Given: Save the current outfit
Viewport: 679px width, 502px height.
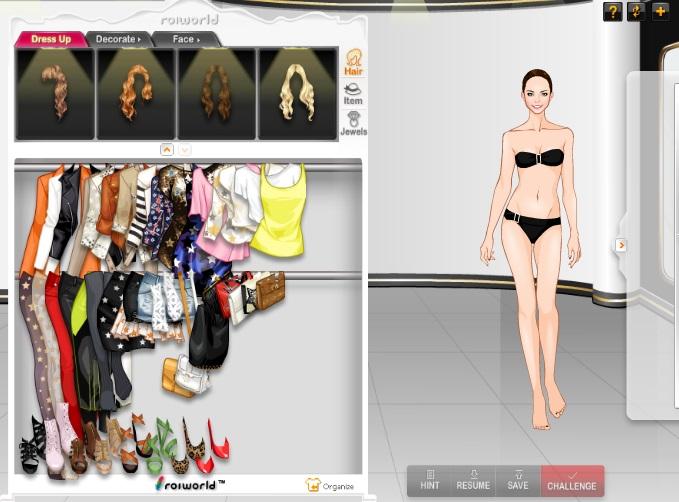Looking at the screenshot, I should tap(517, 480).
